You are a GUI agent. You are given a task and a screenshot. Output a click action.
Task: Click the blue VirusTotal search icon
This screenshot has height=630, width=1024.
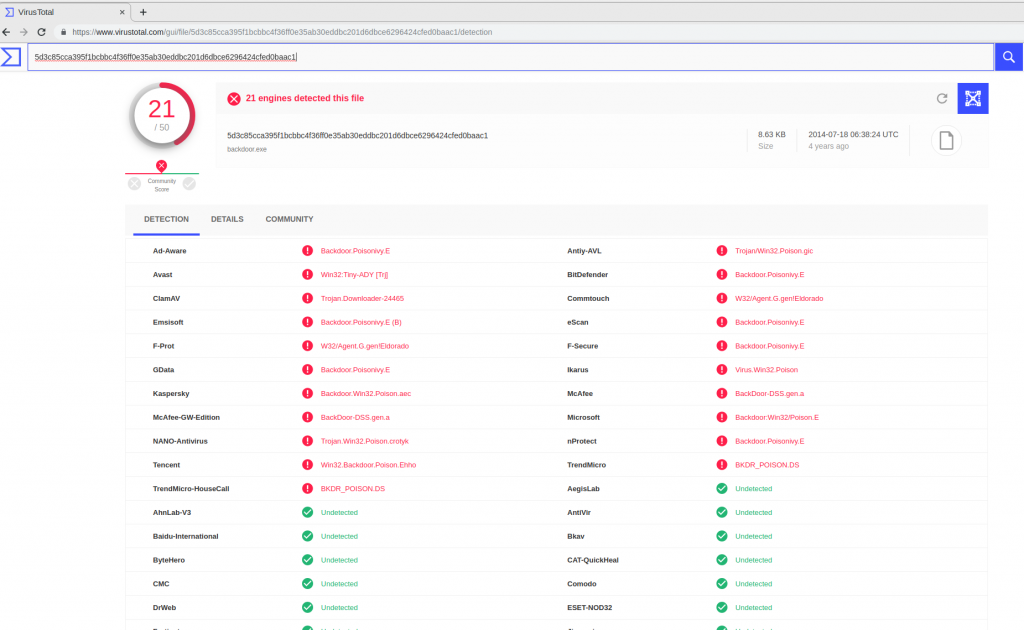[x=1008, y=57]
